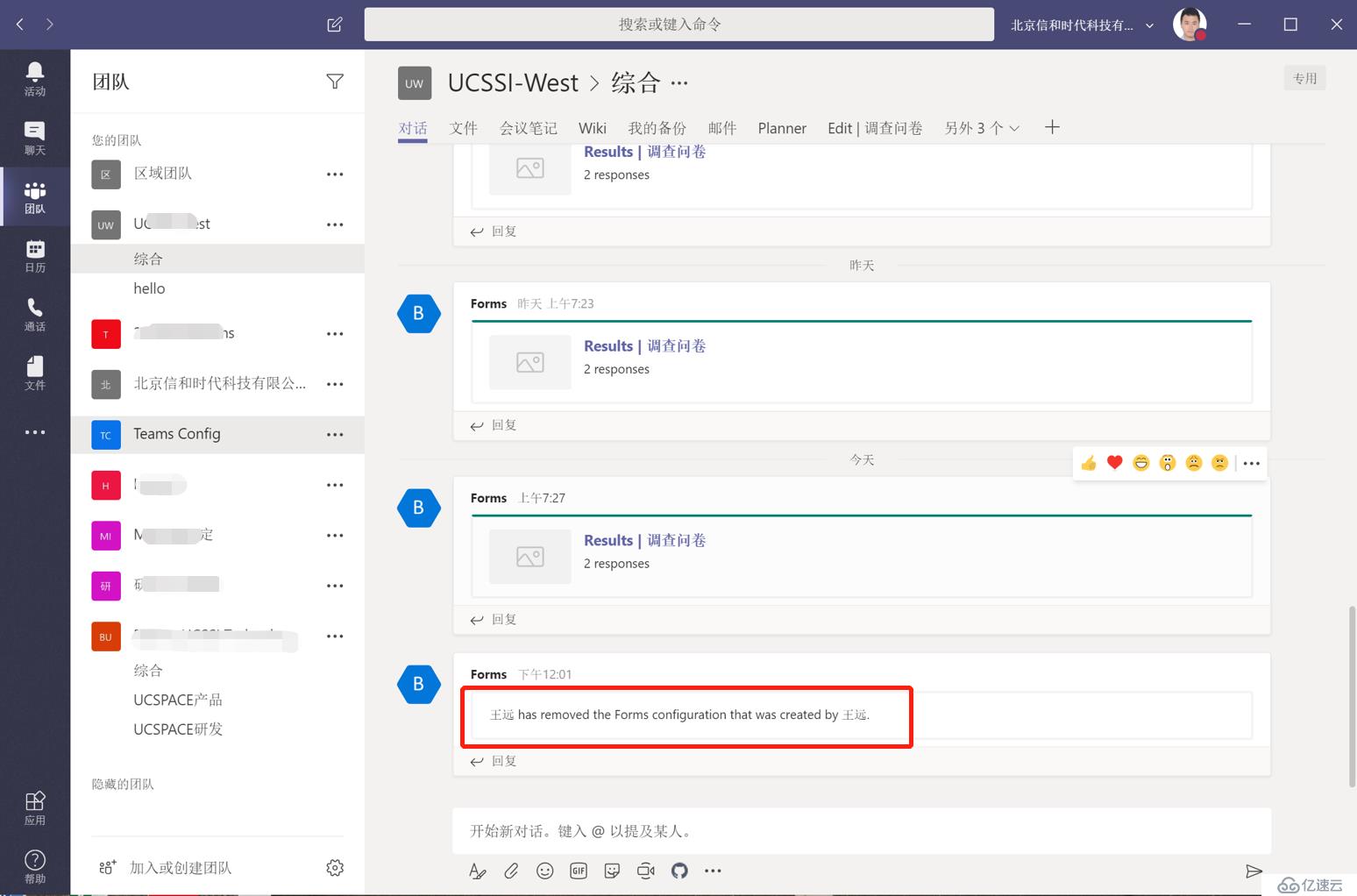The image size is (1357, 896).
Task: Click the Format text icon in compose bar
Action: click(477, 871)
